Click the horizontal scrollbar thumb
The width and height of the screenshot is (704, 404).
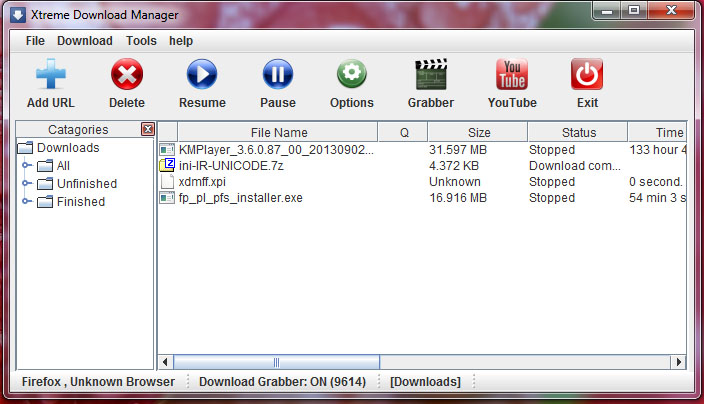pyautogui.click(x=277, y=362)
